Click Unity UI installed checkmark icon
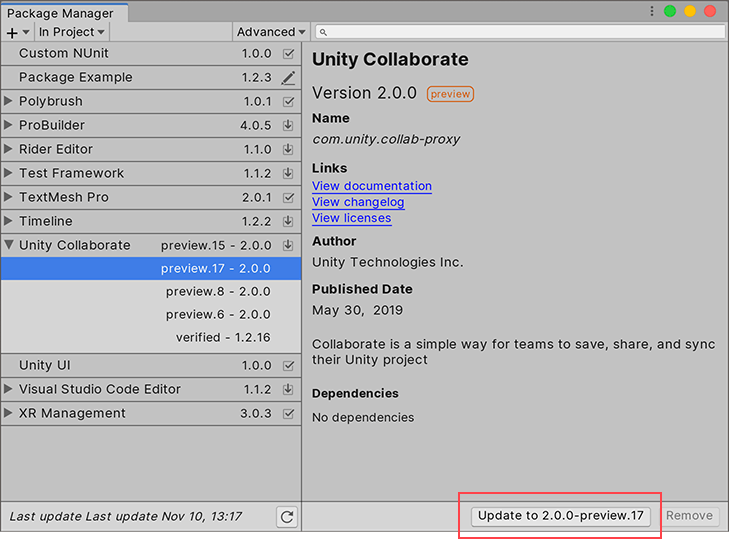This screenshot has width=729, height=550. [288, 365]
